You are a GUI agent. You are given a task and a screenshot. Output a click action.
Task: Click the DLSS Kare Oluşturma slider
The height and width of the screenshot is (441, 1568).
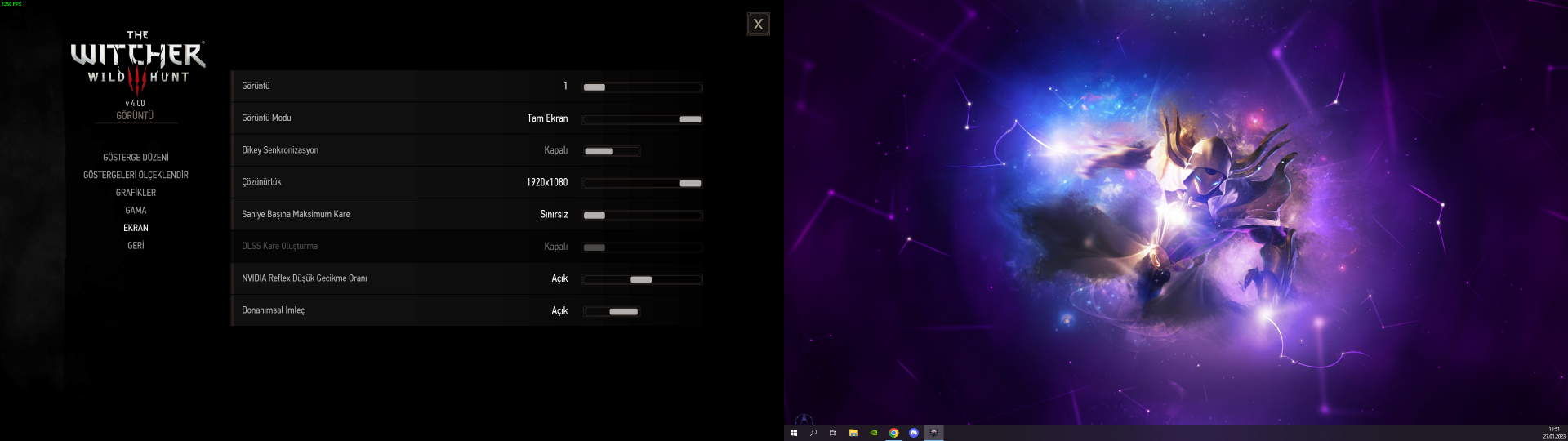click(642, 247)
